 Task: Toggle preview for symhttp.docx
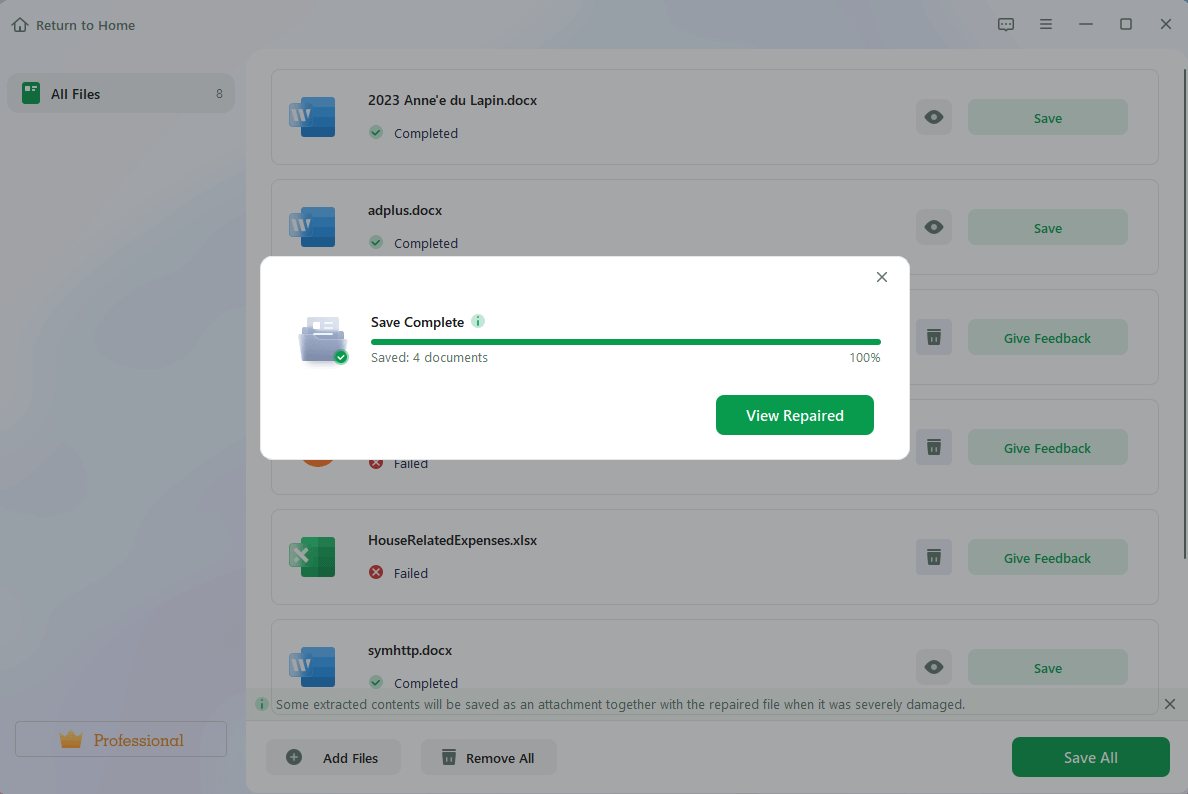(933, 667)
